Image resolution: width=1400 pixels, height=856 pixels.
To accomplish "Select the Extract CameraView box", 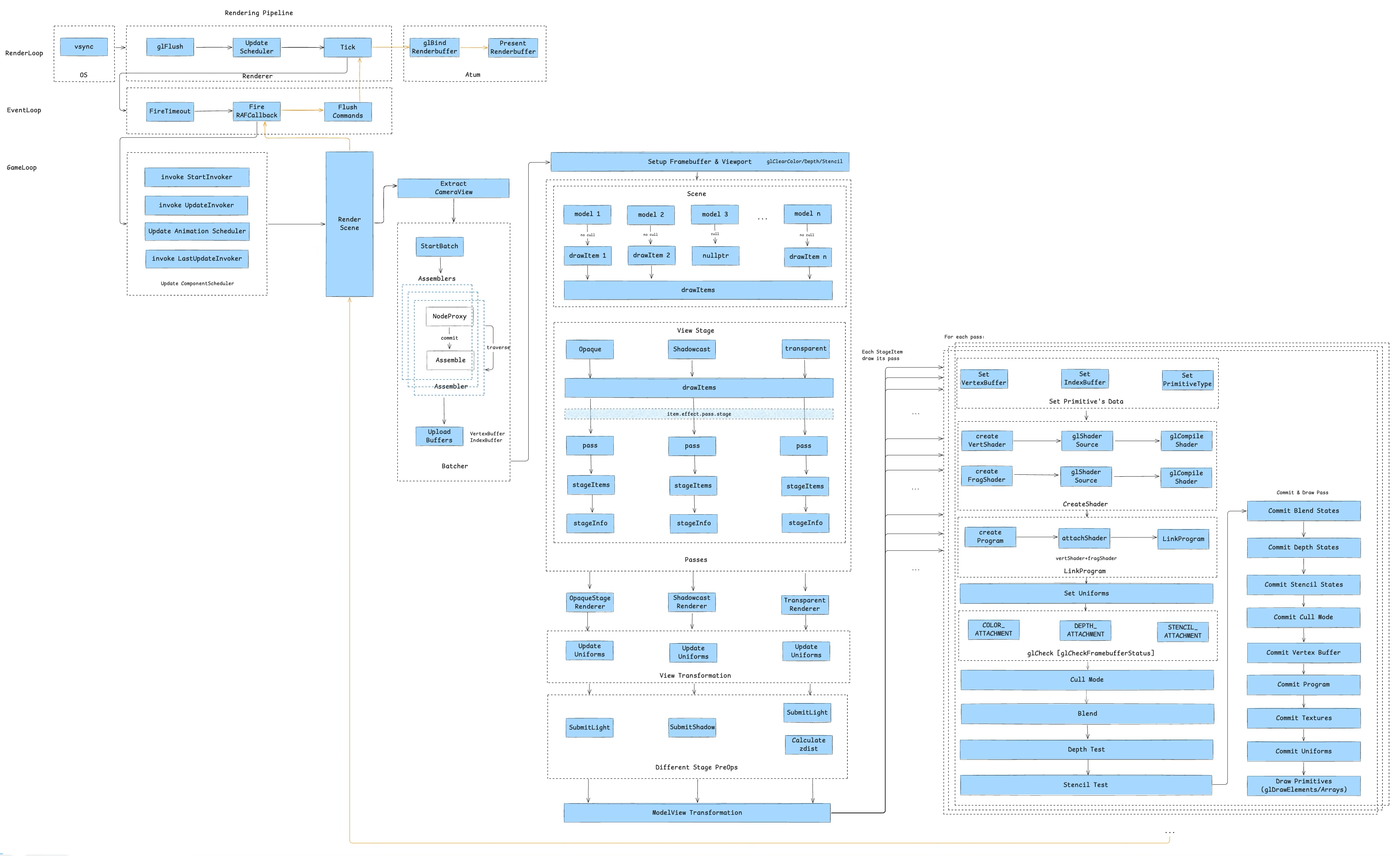I will [x=453, y=188].
